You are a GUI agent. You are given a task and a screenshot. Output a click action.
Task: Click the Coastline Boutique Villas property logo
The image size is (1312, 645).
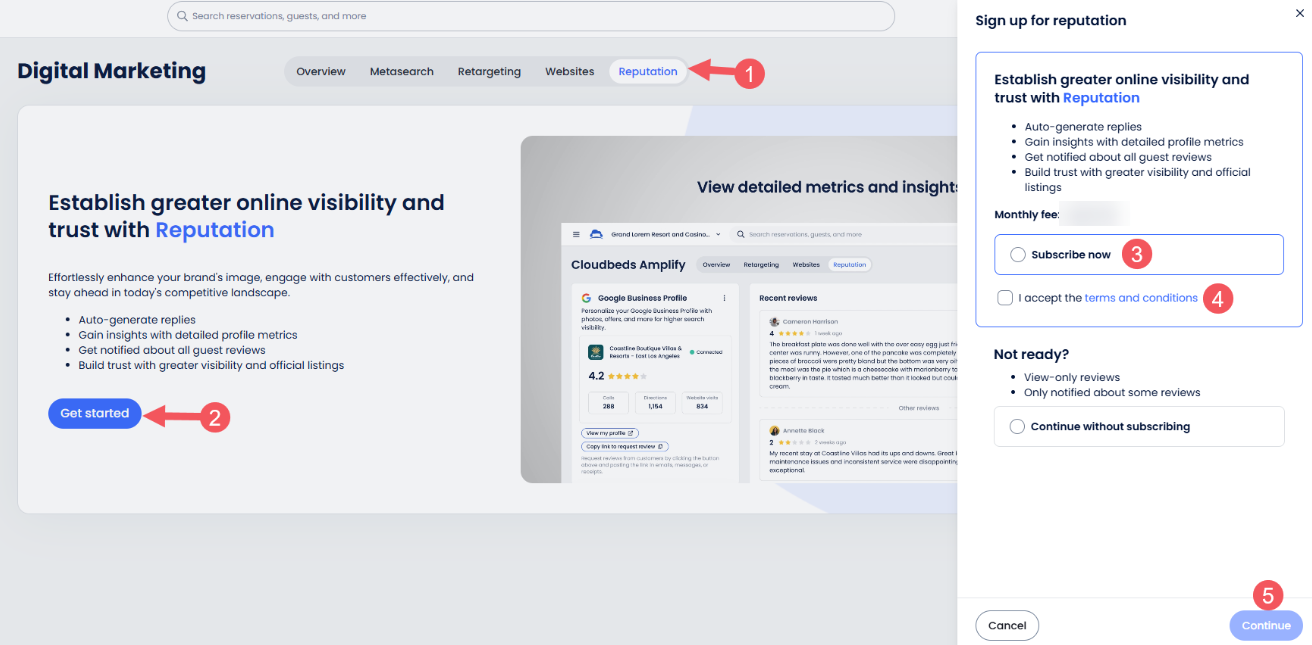tap(595, 352)
